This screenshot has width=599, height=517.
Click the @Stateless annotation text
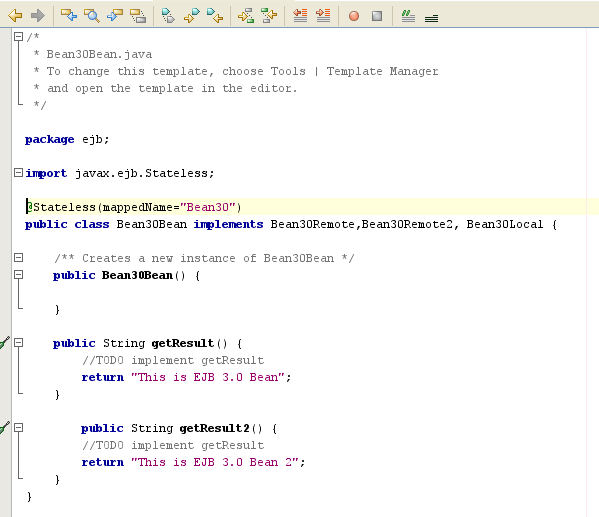(61, 207)
